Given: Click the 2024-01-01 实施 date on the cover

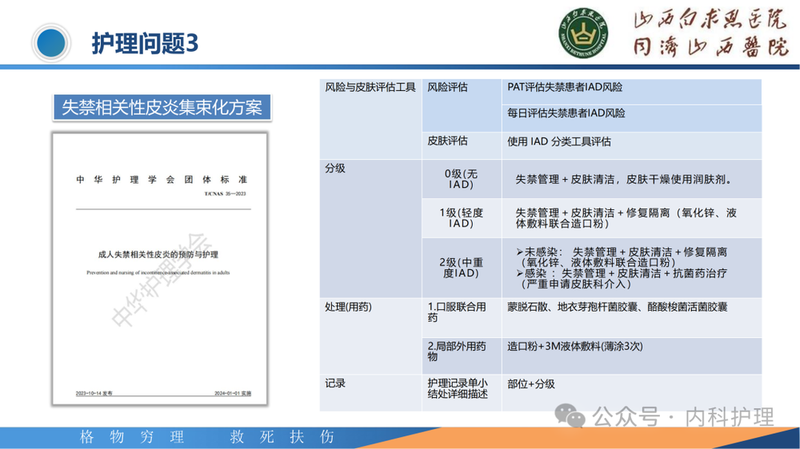Looking at the screenshot, I should pos(233,393).
